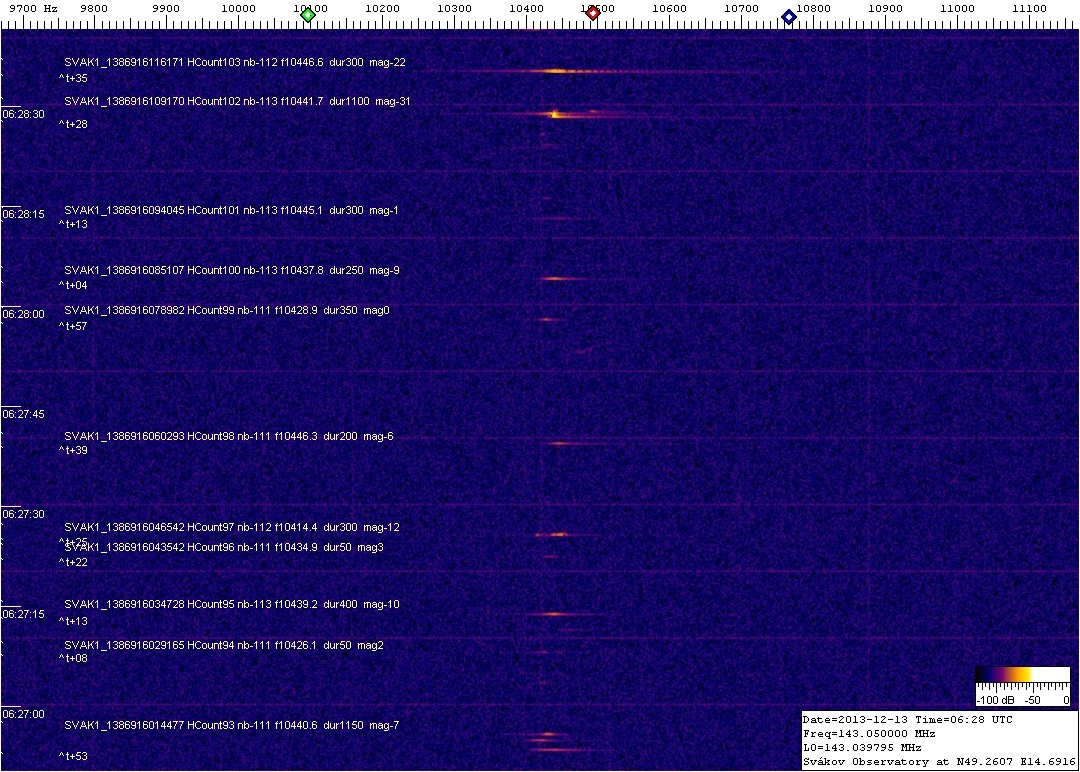
Task: Click the HCount97 meteor label
Action: coord(231,528)
